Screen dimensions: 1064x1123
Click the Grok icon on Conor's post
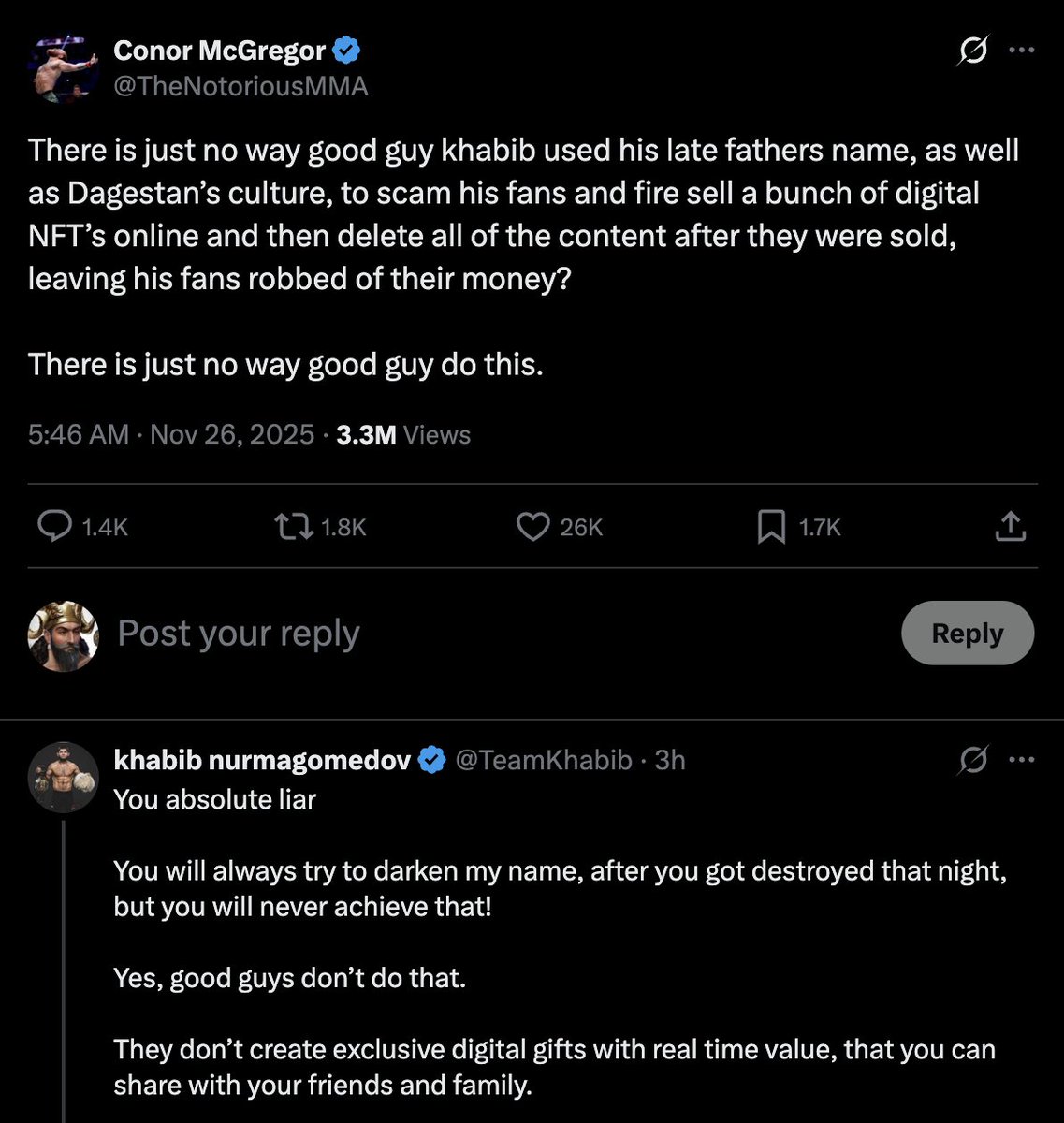(x=973, y=53)
